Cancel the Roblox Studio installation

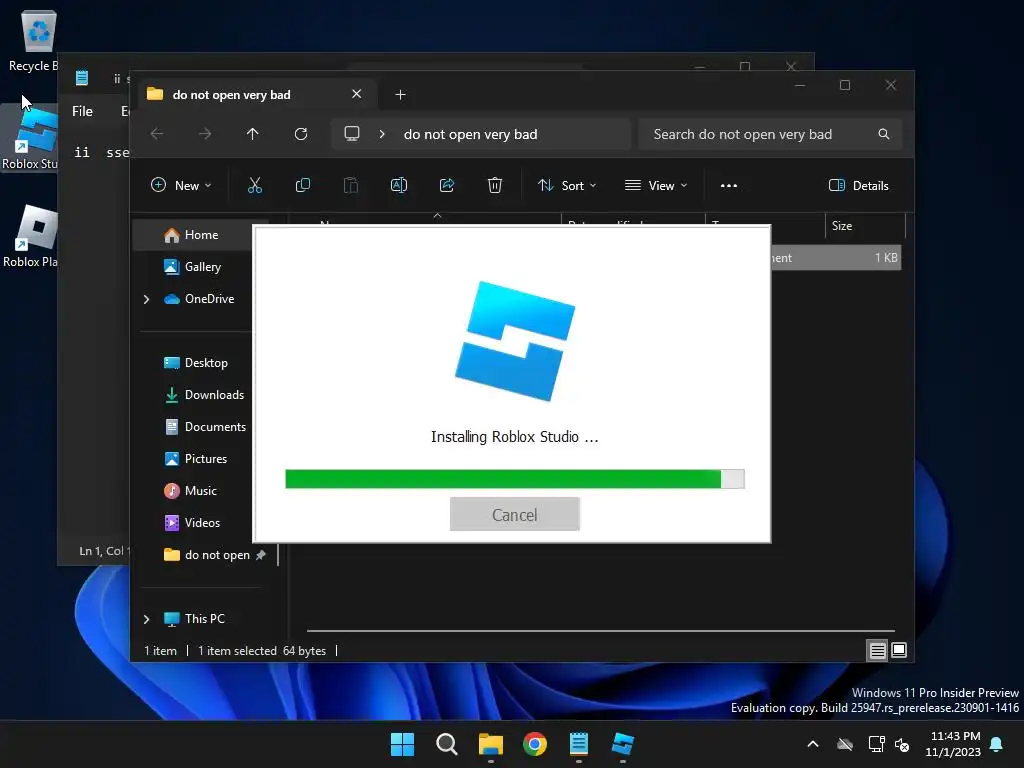tap(515, 515)
